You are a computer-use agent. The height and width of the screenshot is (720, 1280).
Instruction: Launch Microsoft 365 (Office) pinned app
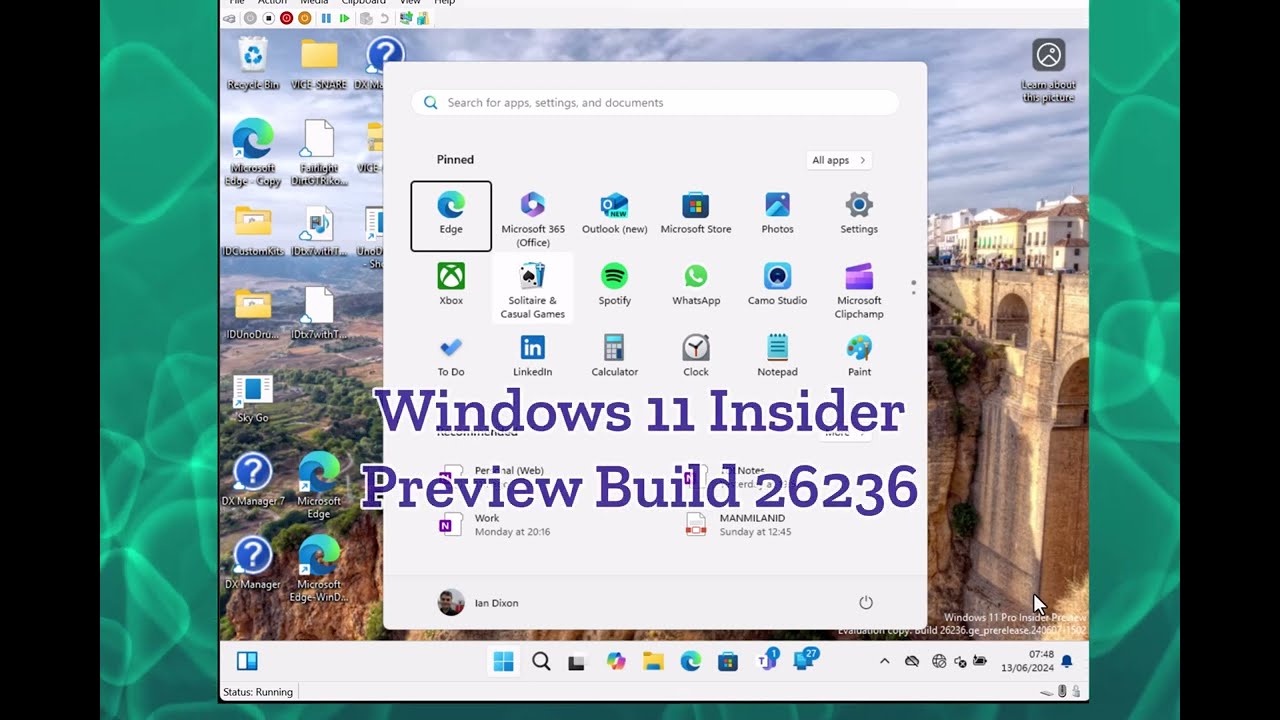click(x=533, y=218)
